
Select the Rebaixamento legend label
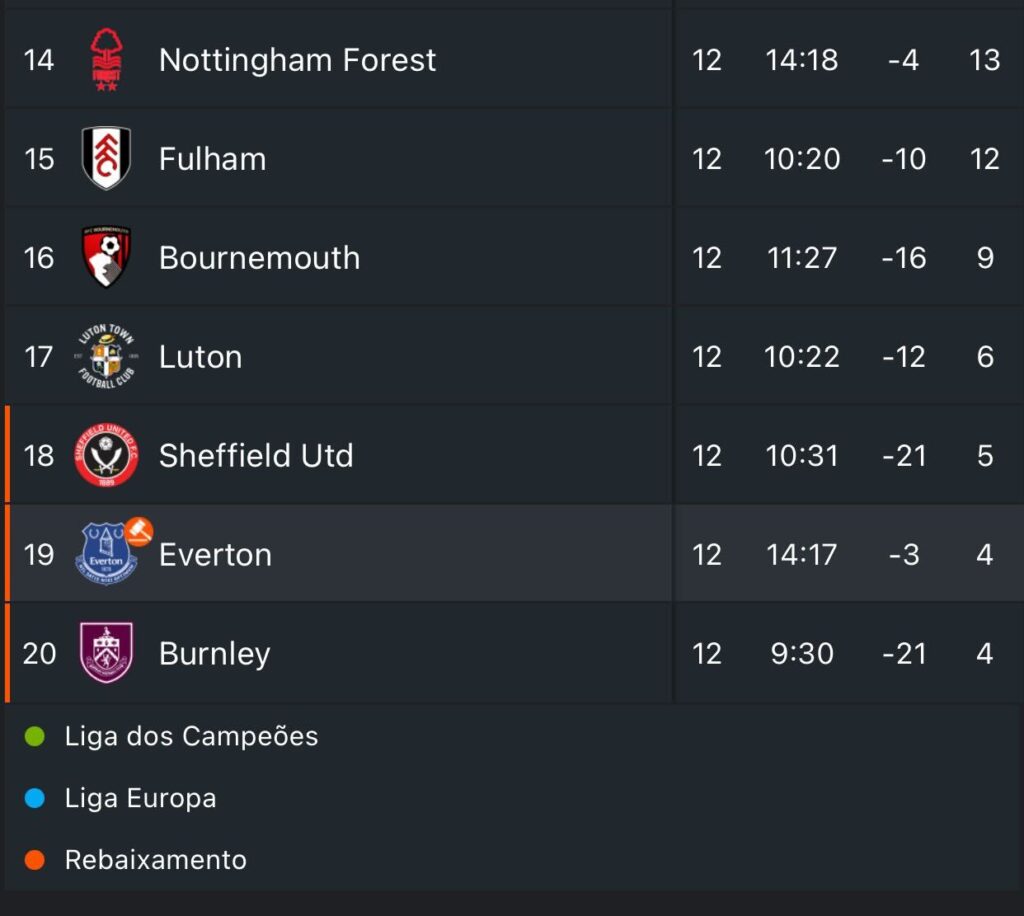click(155, 860)
